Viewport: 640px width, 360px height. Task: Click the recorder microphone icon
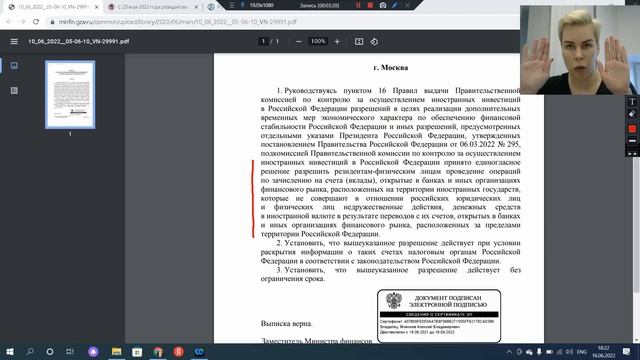pyautogui.click(x=242, y=5)
